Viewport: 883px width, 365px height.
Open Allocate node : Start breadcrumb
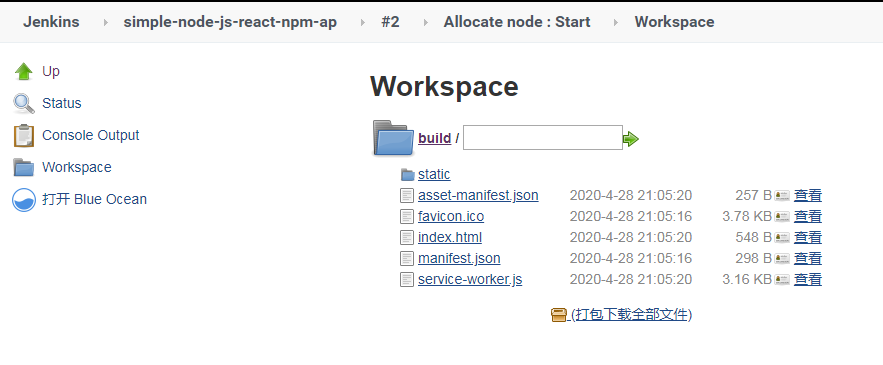pyautogui.click(x=517, y=22)
